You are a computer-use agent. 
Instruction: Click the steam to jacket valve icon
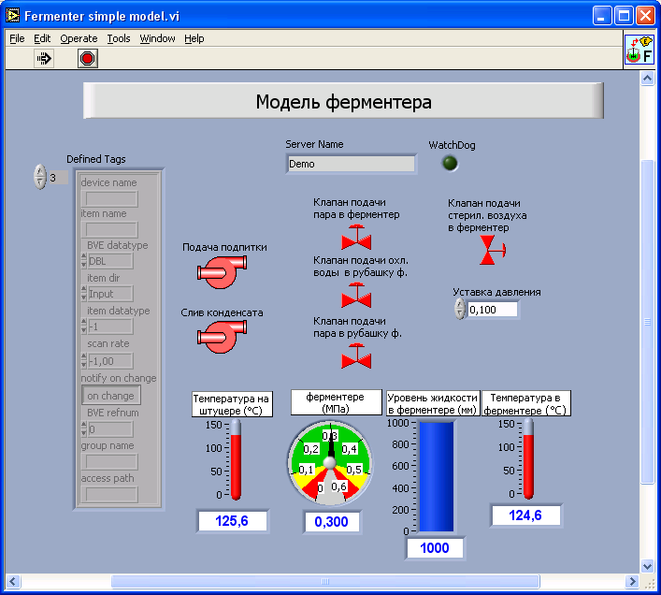[x=356, y=356]
